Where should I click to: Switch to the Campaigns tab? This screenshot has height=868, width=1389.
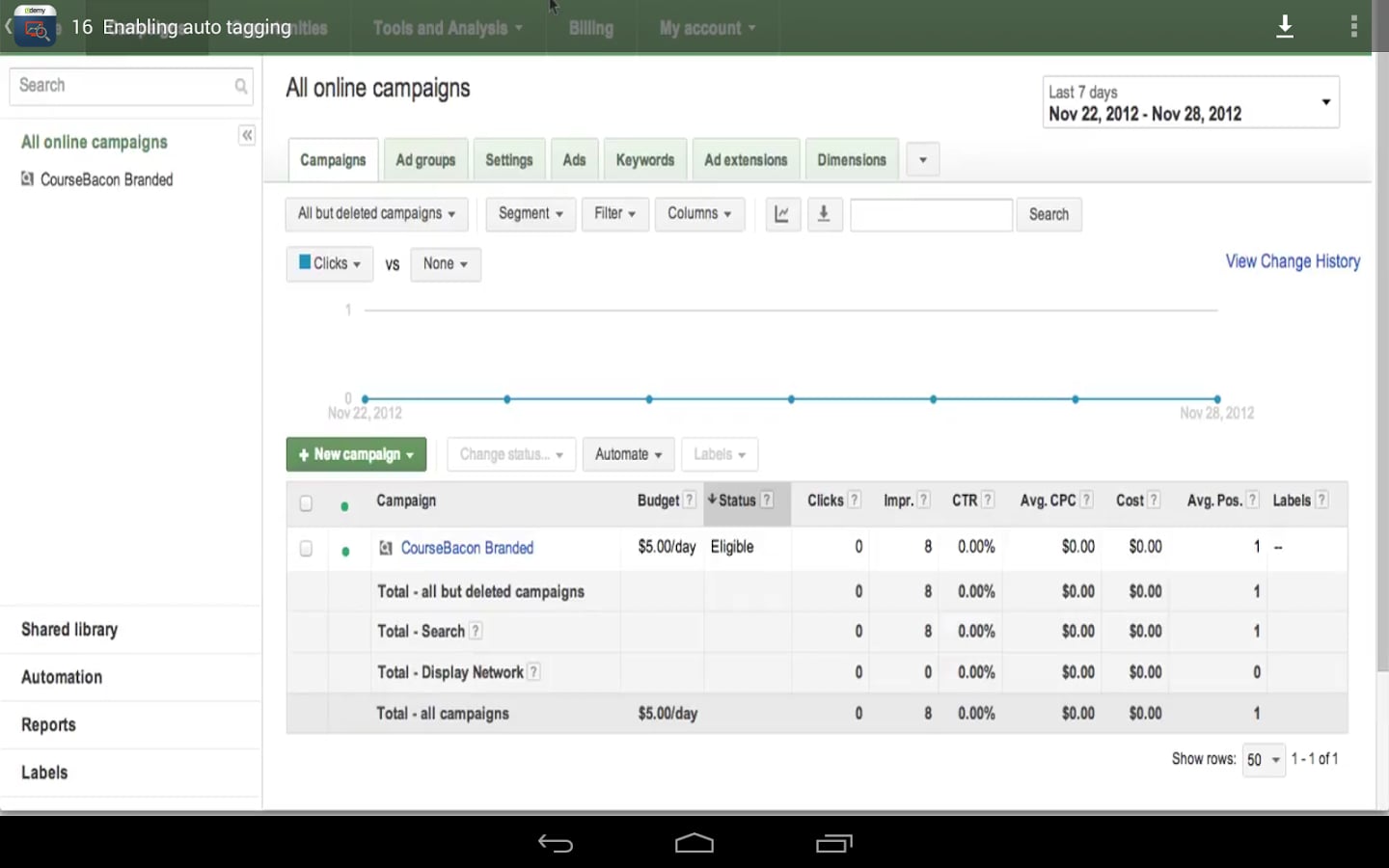point(333,160)
